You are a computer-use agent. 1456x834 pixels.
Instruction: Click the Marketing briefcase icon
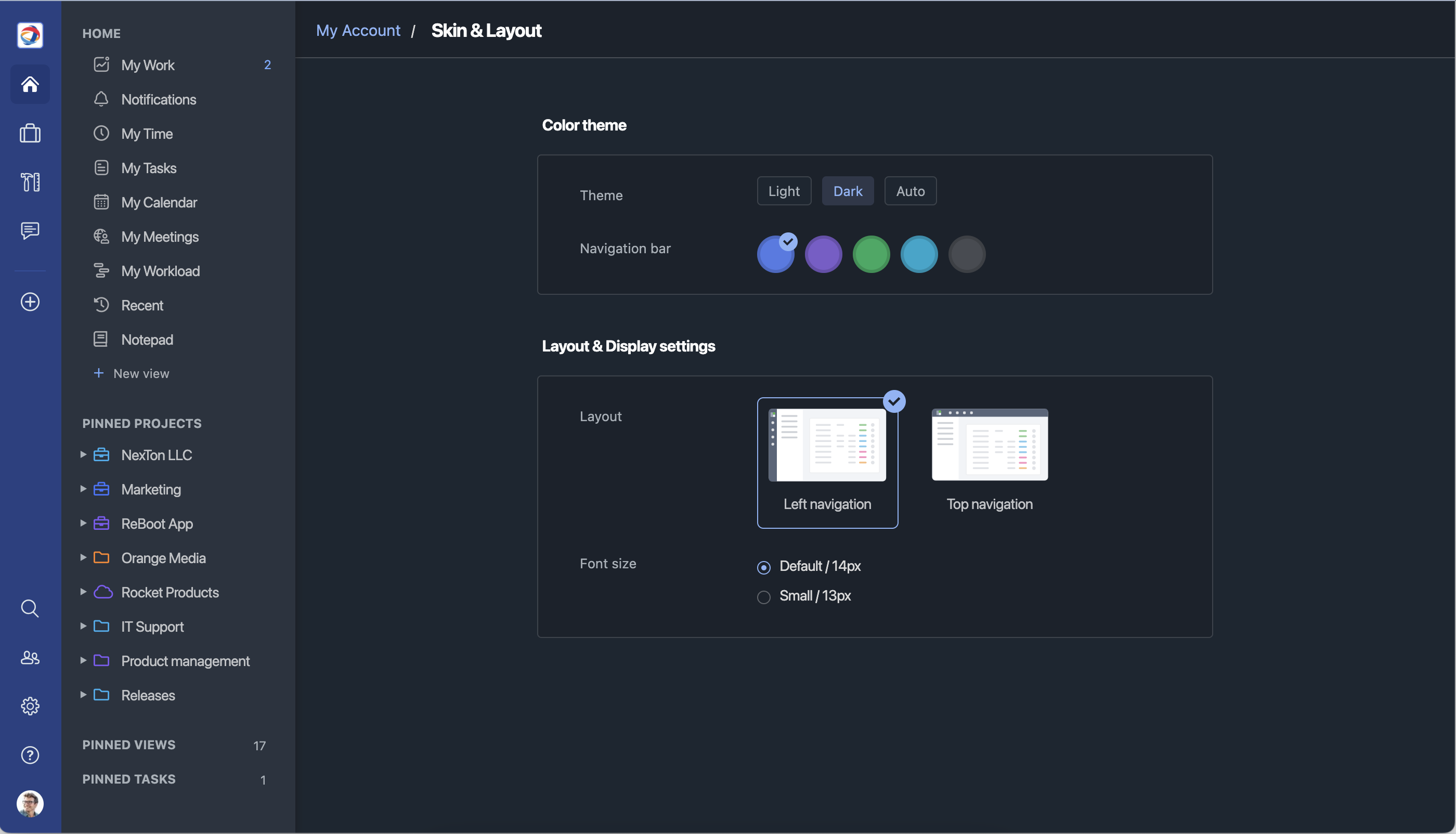101,489
